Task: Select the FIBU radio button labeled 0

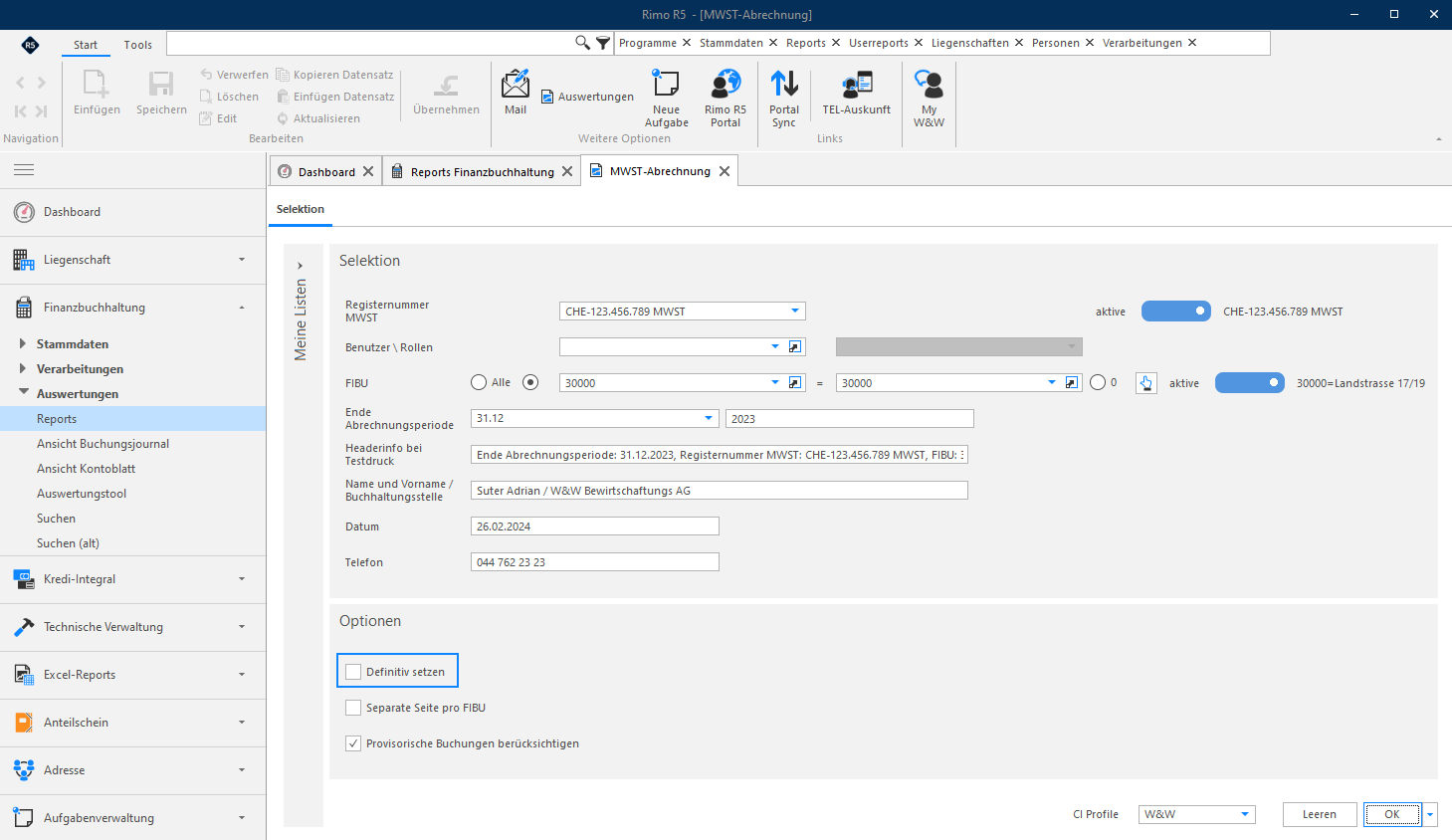Action: pos(1098,382)
